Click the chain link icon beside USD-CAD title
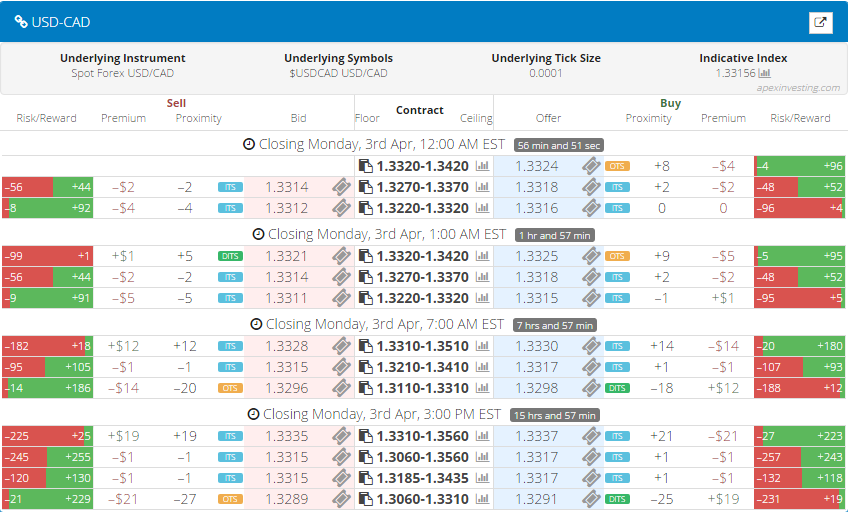The height and width of the screenshot is (512, 848). (x=21, y=22)
